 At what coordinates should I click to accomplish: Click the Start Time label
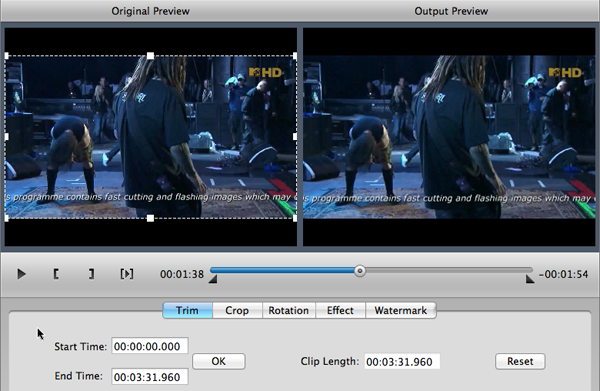click(80, 347)
